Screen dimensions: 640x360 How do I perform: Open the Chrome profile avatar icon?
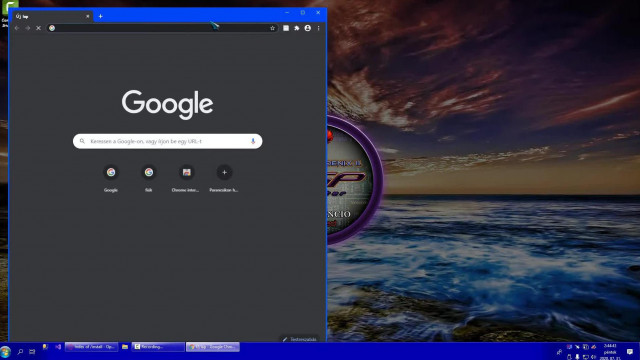click(x=308, y=28)
